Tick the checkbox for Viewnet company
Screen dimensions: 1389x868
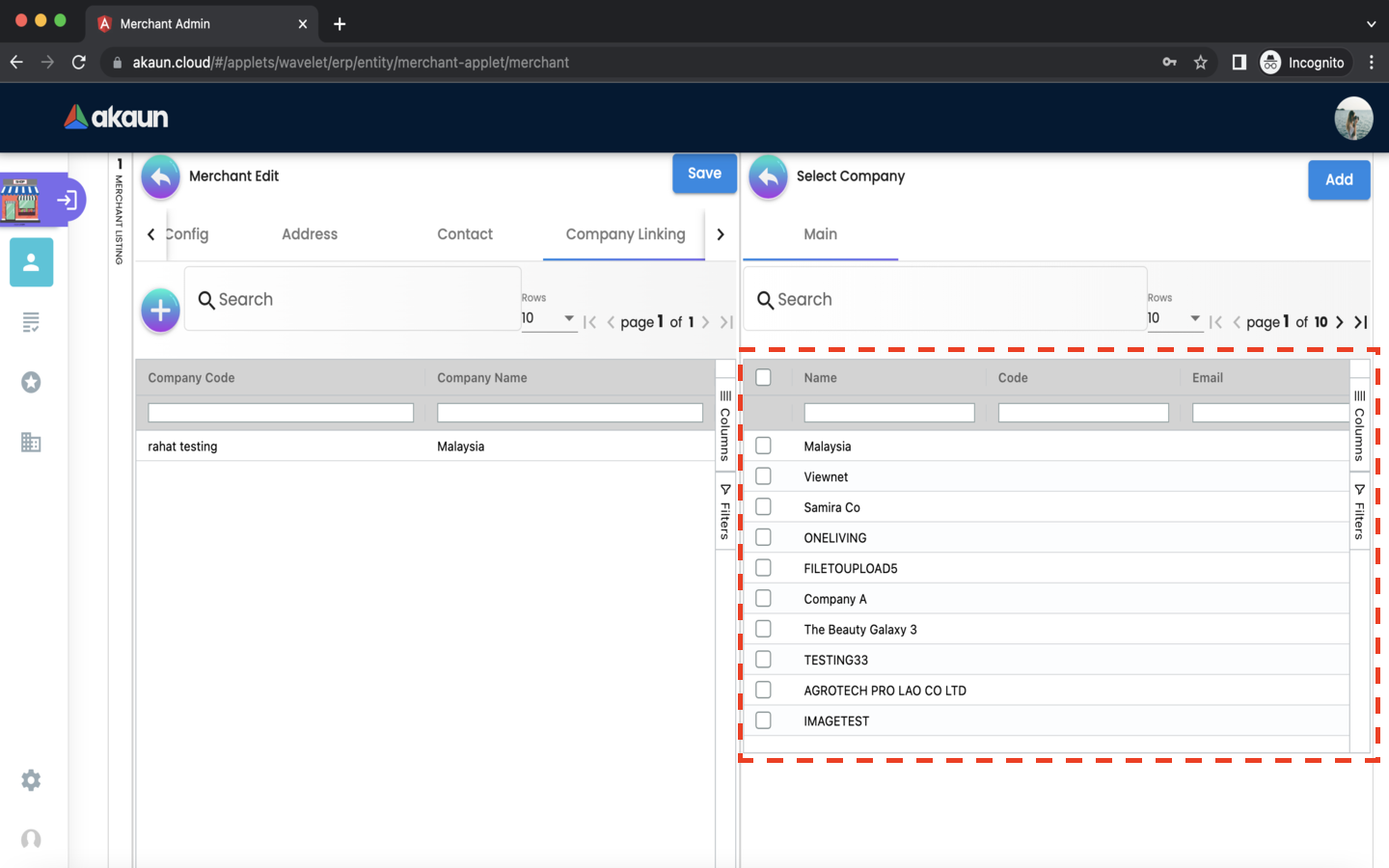pos(763,476)
